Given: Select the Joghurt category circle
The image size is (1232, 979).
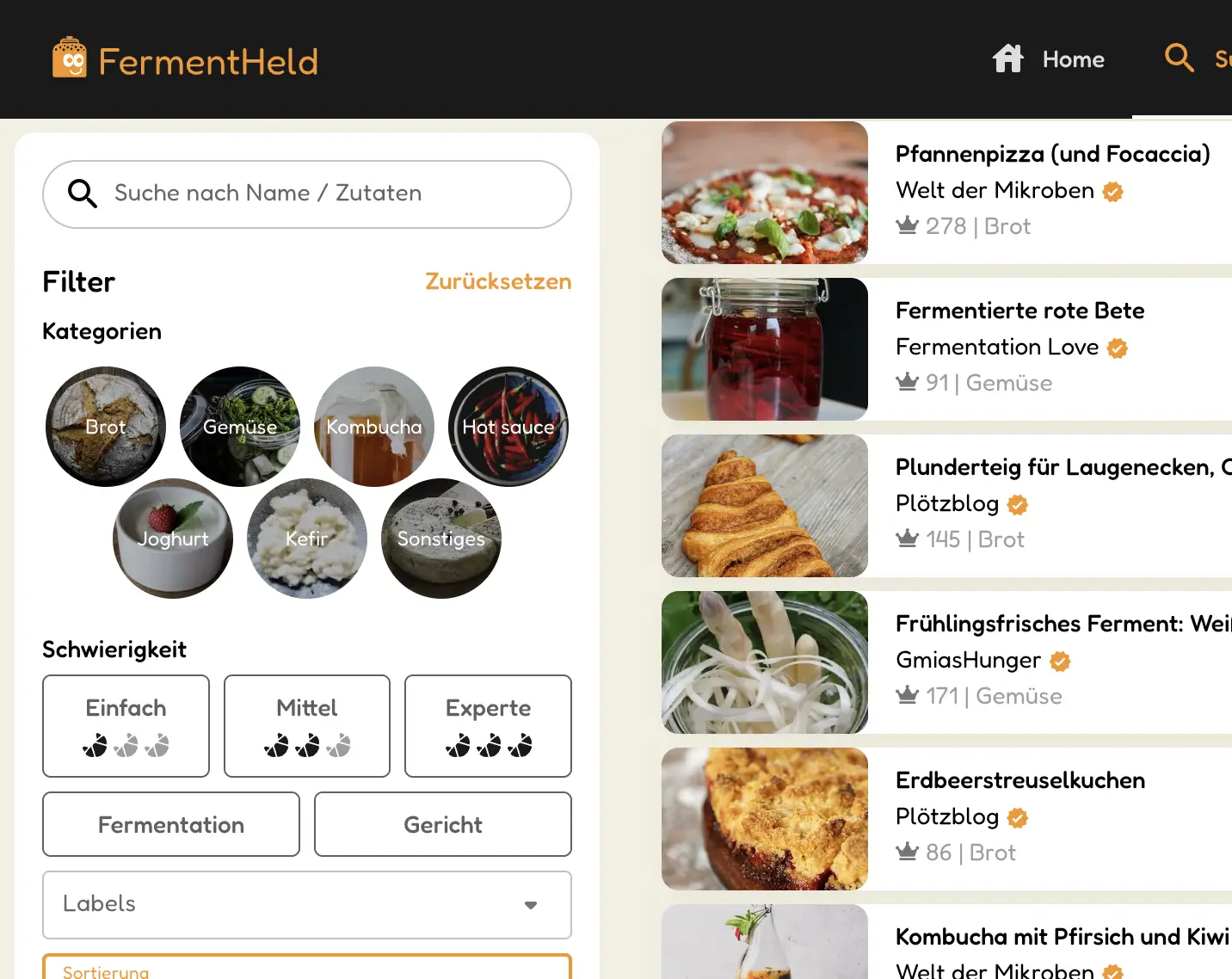Looking at the screenshot, I should tap(173, 539).
